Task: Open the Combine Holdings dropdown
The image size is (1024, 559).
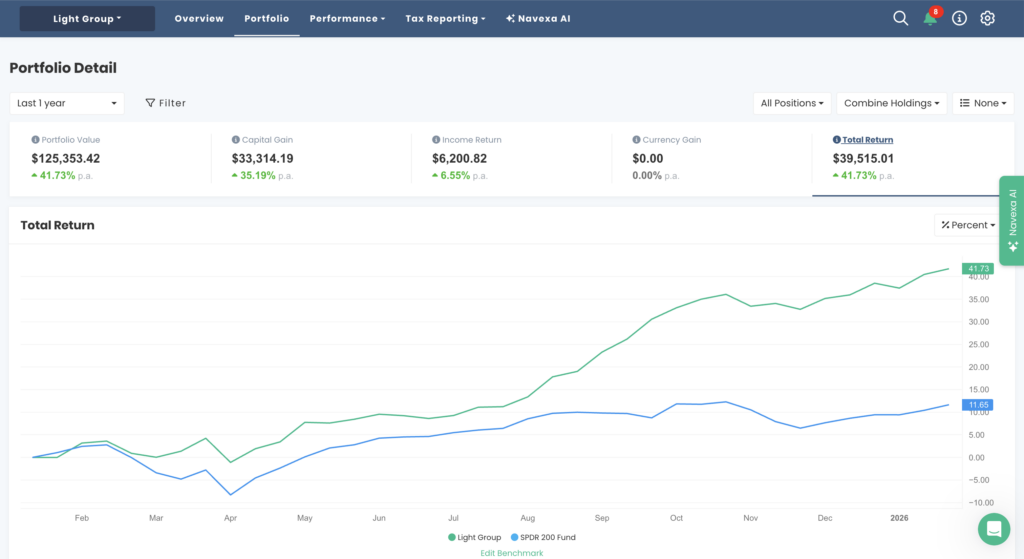Action: point(891,103)
